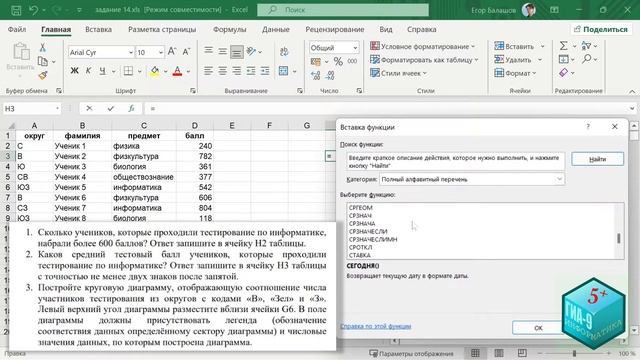This screenshot has width=640, height=360.
Task: Open the font size dropdown
Action: [160, 52]
